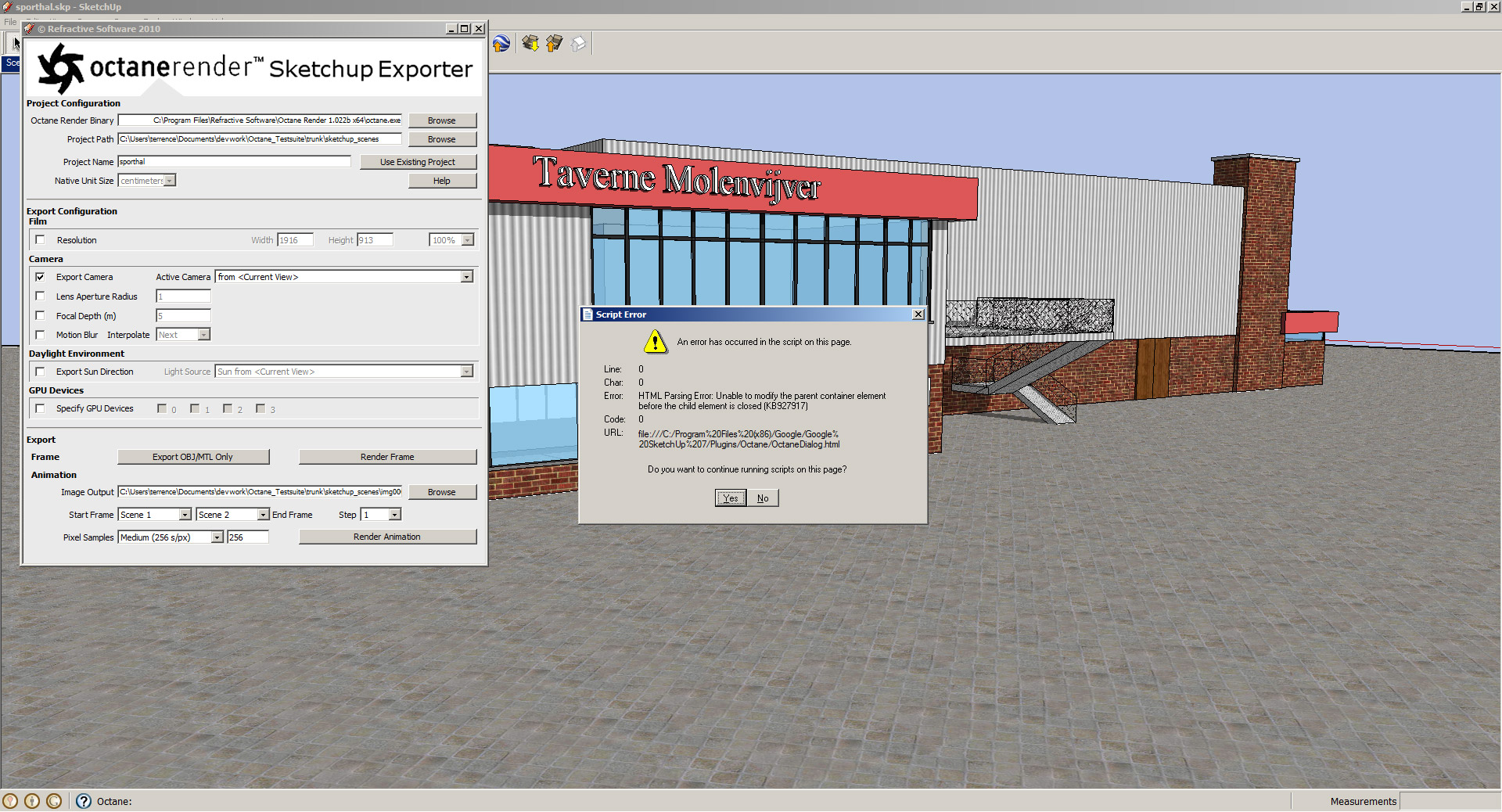Browse for the Project Path
This screenshot has width=1502, height=812.
click(x=442, y=139)
